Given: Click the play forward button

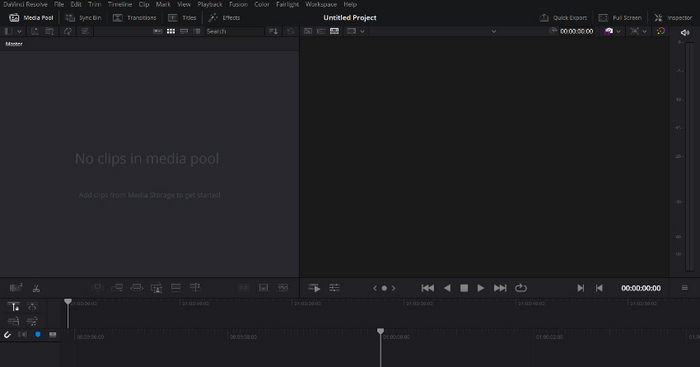Looking at the screenshot, I should click(481, 288).
